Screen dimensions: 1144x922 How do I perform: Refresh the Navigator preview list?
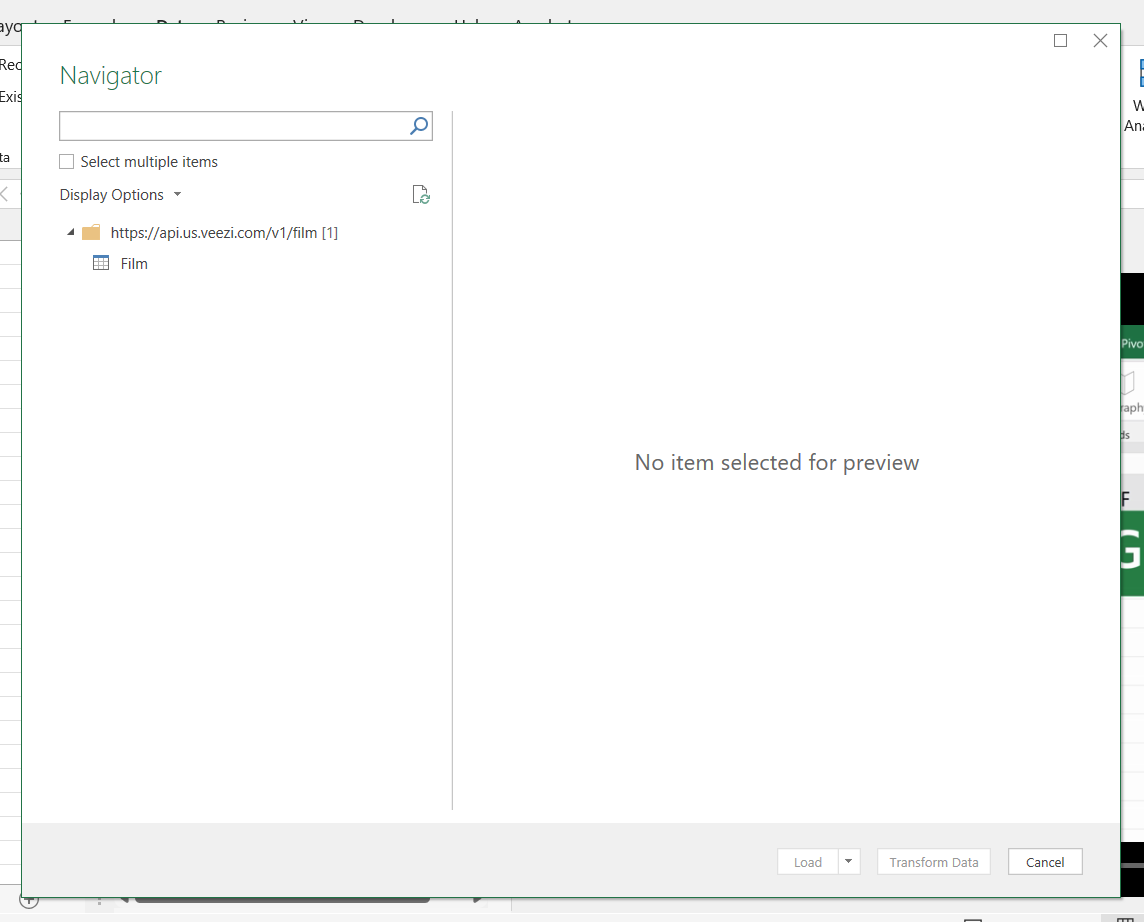421,194
